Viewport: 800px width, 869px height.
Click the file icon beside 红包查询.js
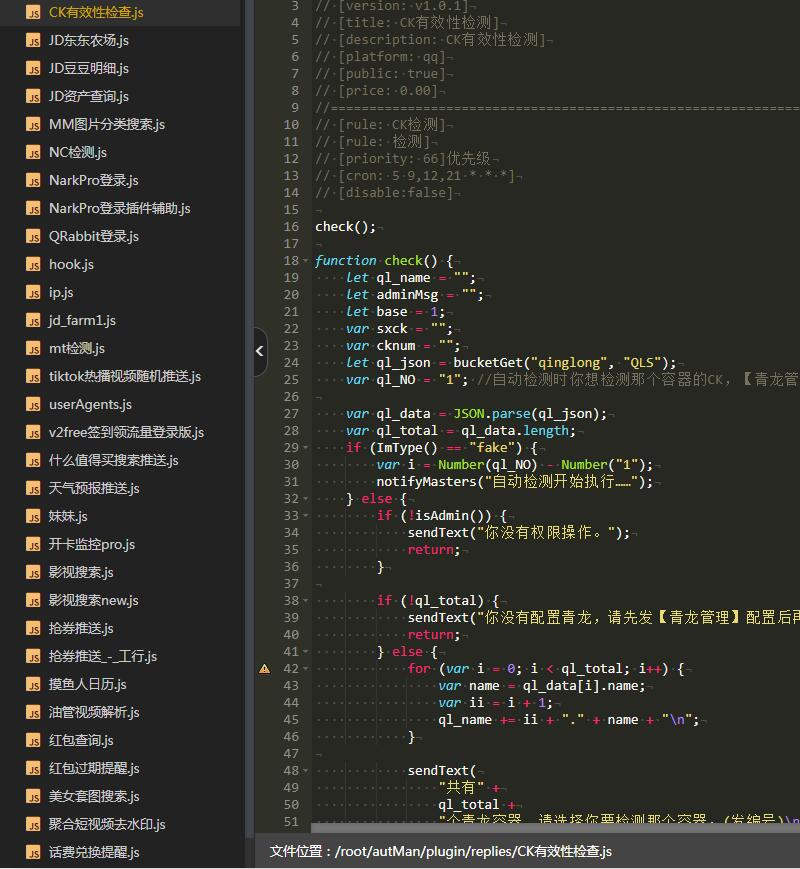[x=32, y=741]
